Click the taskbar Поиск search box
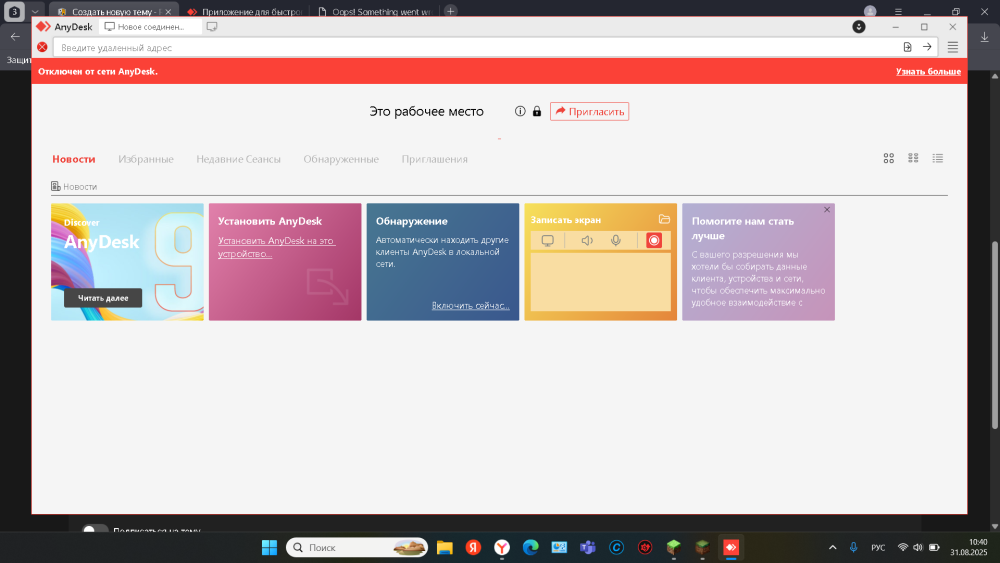This screenshot has width=1000, height=563. coord(357,547)
